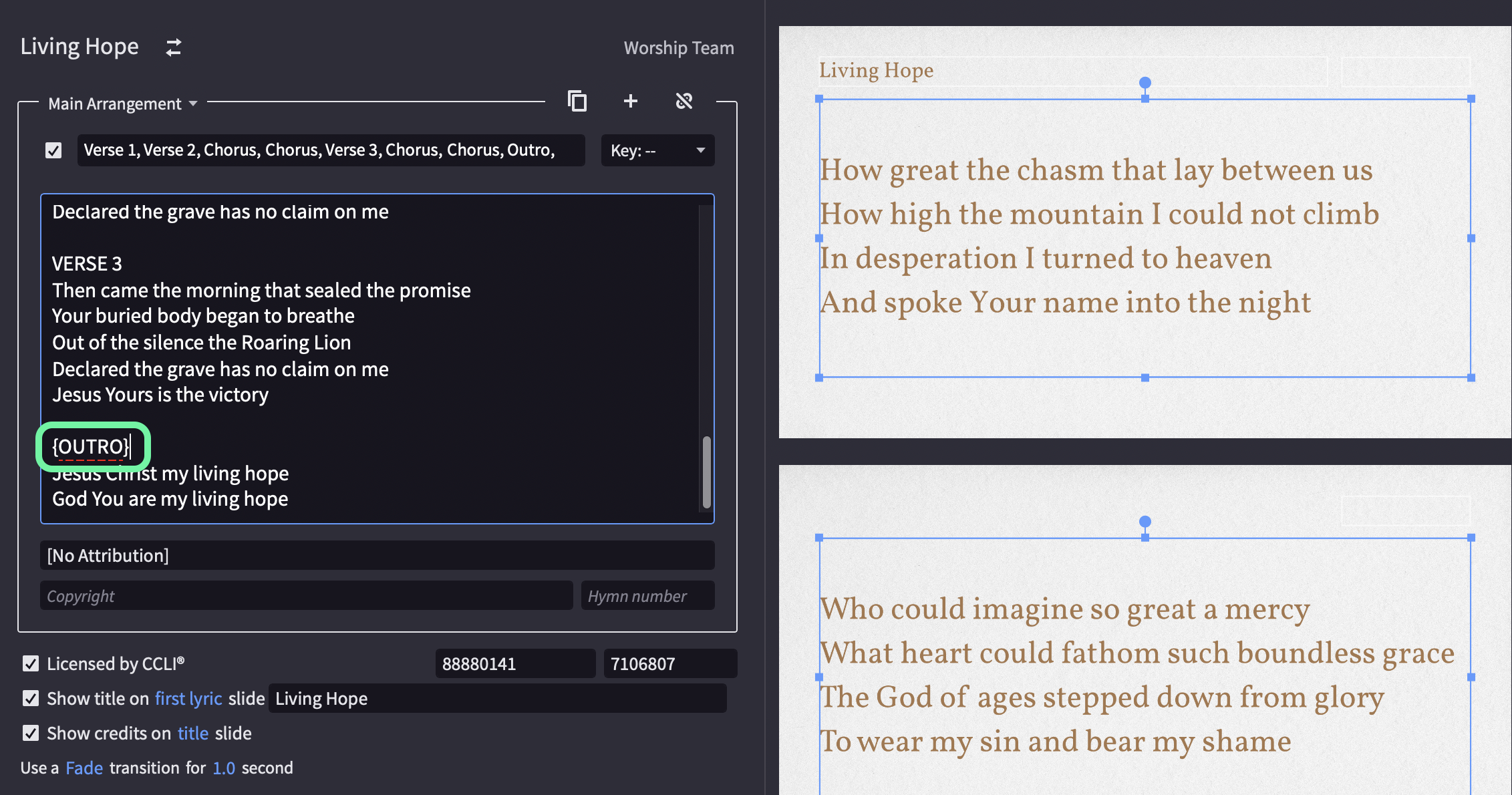The height and width of the screenshot is (795, 1512).
Task: Click the lyric 'Then came the morning that sealed the promise'
Action: pyautogui.click(x=261, y=291)
